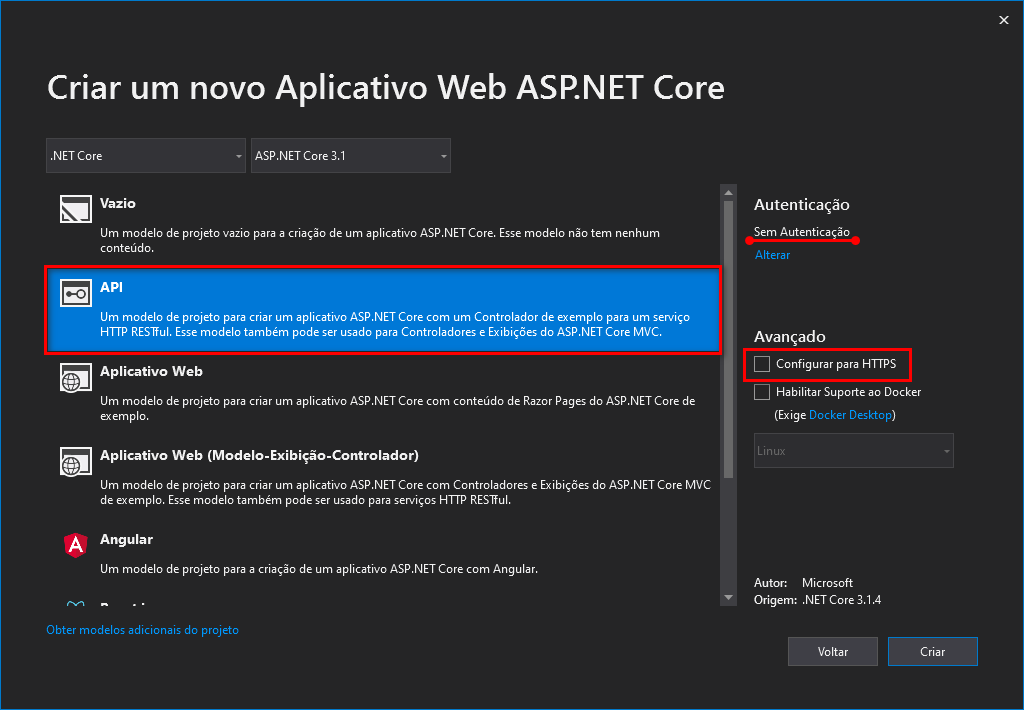
Task: Open the Linux OS dropdown
Action: coord(853,451)
